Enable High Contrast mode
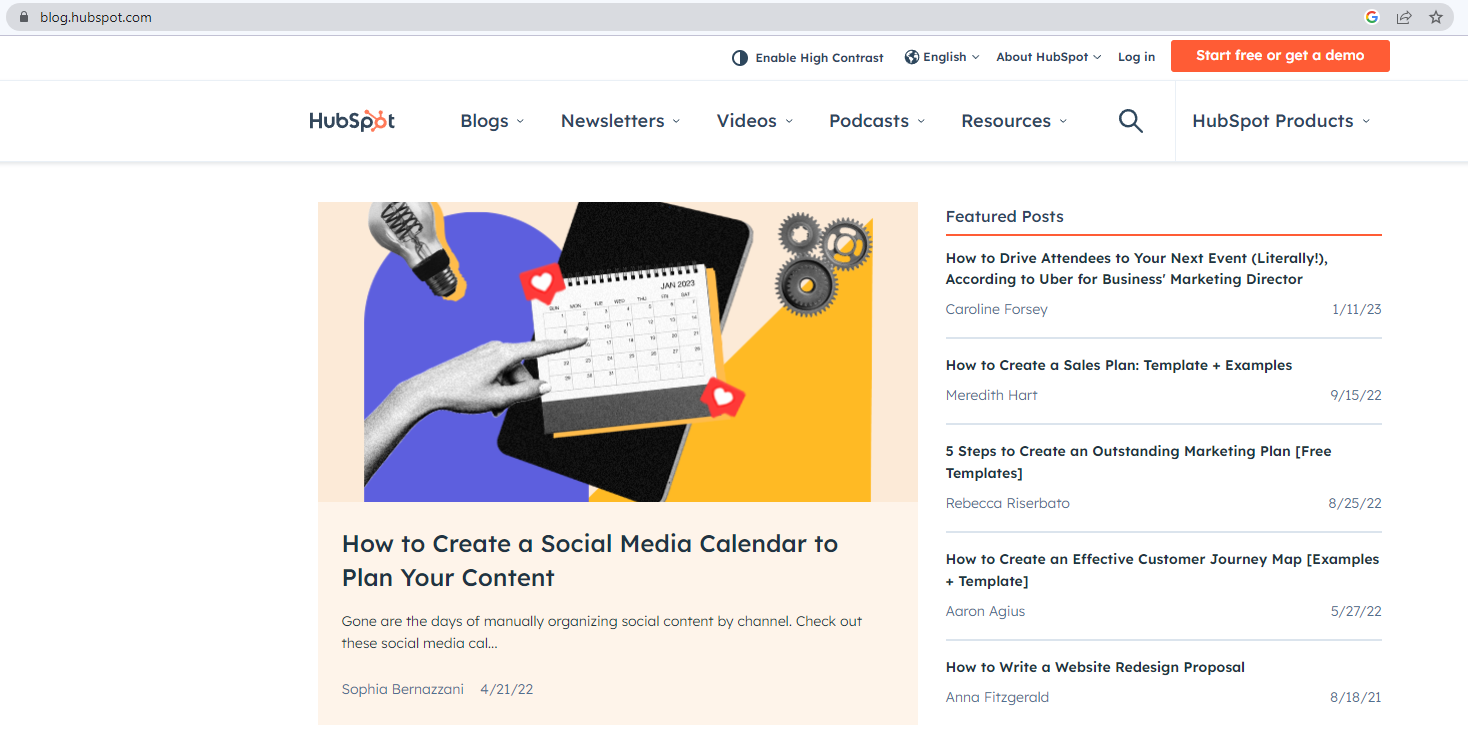 point(808,58)
